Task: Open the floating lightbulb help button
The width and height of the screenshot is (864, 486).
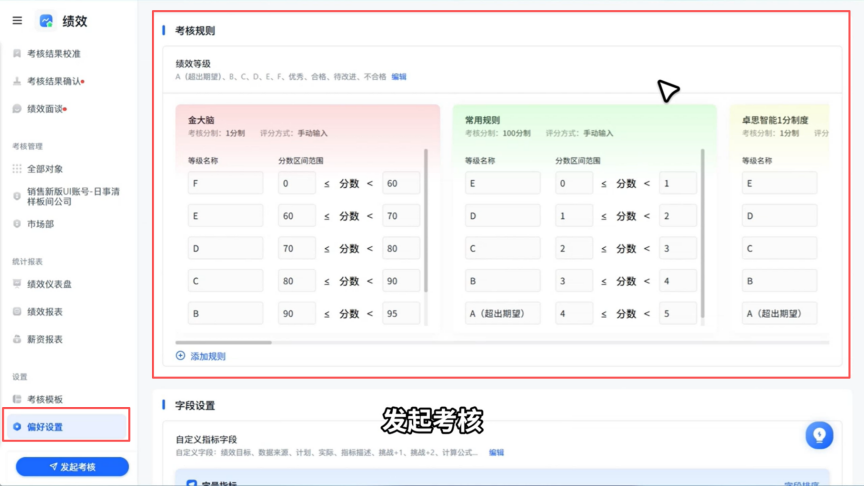Action: point(819,435)
